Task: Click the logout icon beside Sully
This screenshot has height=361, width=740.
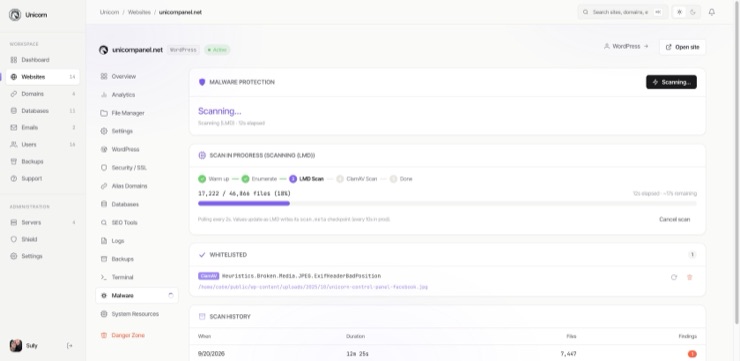Action: coord(70,345)
